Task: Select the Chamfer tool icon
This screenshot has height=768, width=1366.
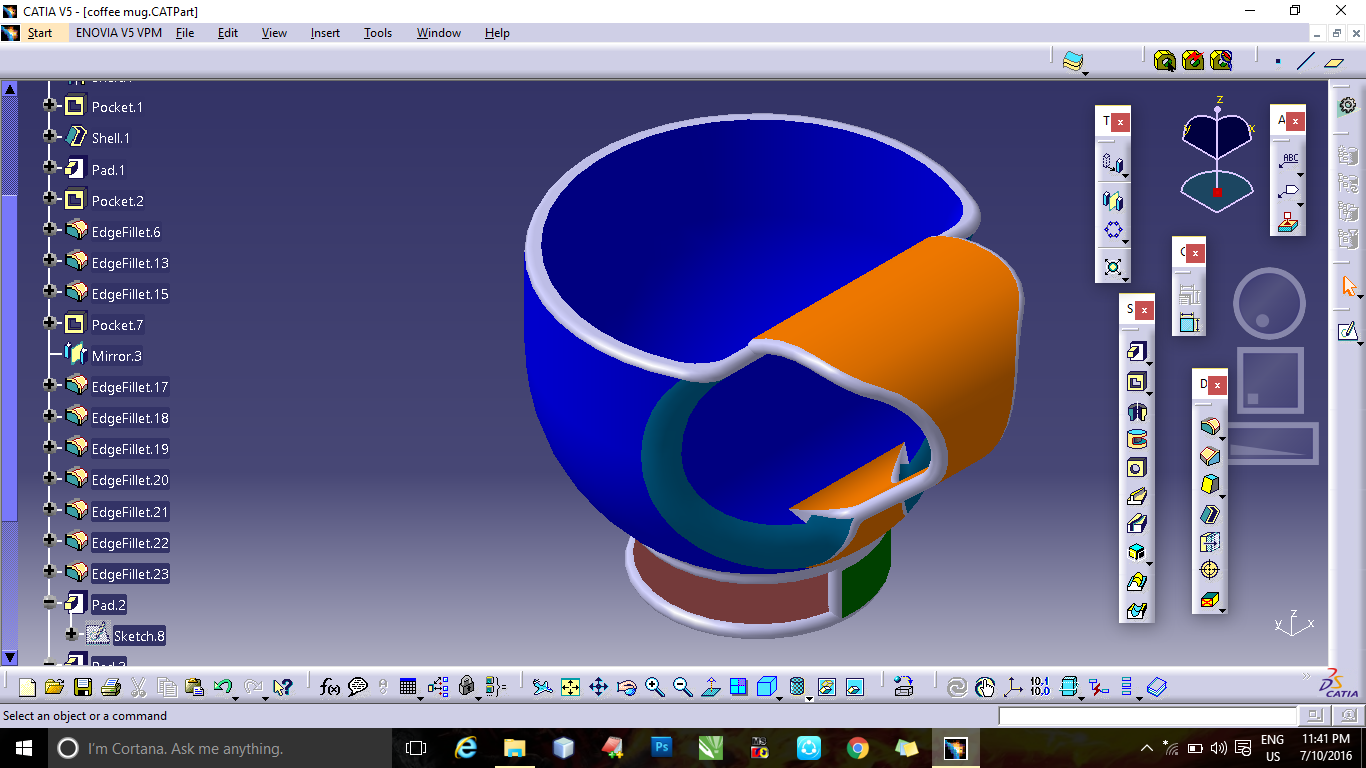Action: [x=1210, y=456]
